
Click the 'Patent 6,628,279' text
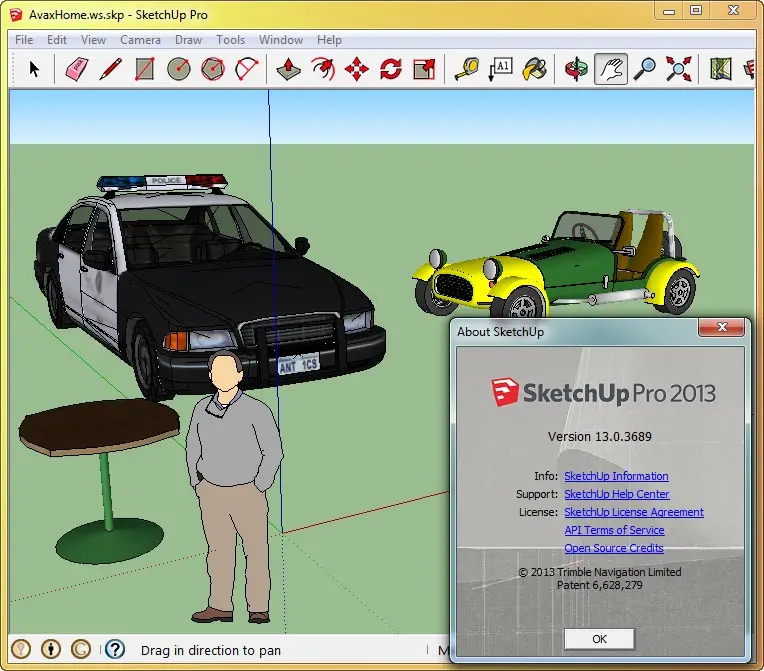pos(600,585)
